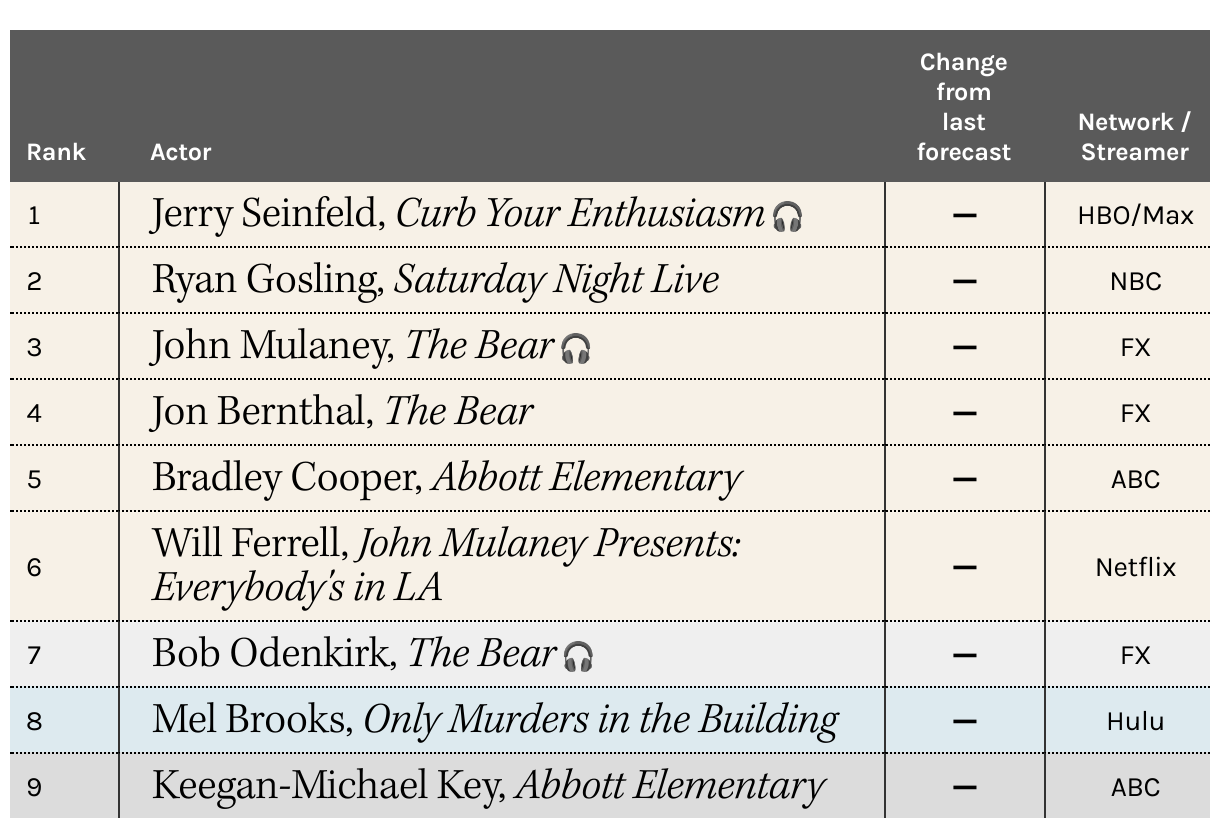Click Hulu network cell
The height and width of the screenshot is (828, 1220).
[x=1135, y=721]
